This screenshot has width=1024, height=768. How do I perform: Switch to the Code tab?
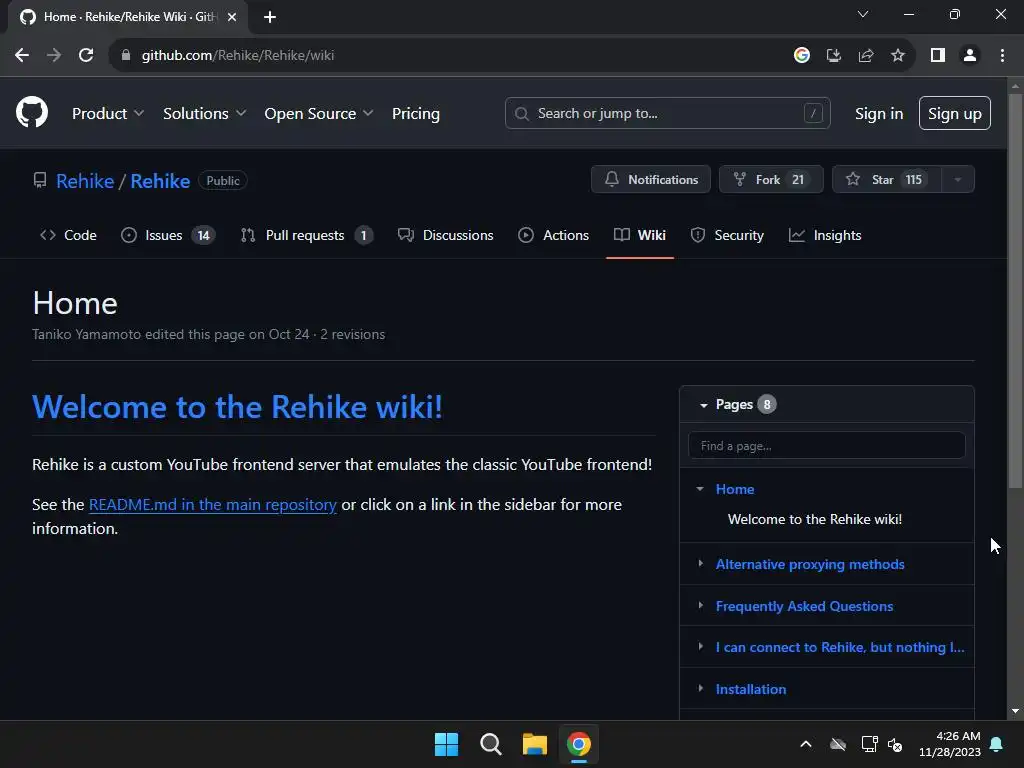pyautogui.click(x=68, y=235)
